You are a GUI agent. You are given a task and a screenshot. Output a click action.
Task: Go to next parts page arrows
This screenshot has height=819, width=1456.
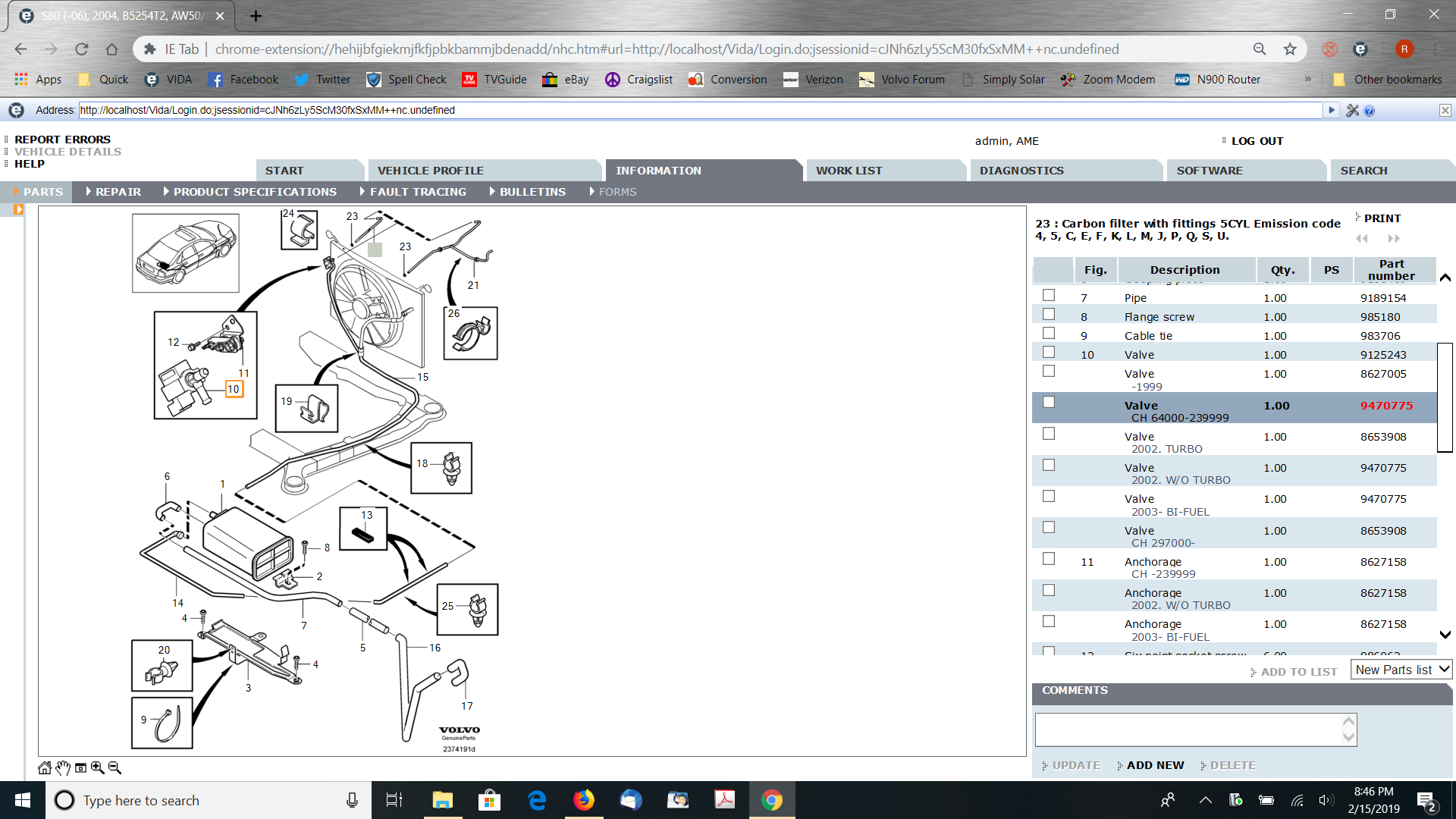pyautogui.click(x=1394, y=238)
